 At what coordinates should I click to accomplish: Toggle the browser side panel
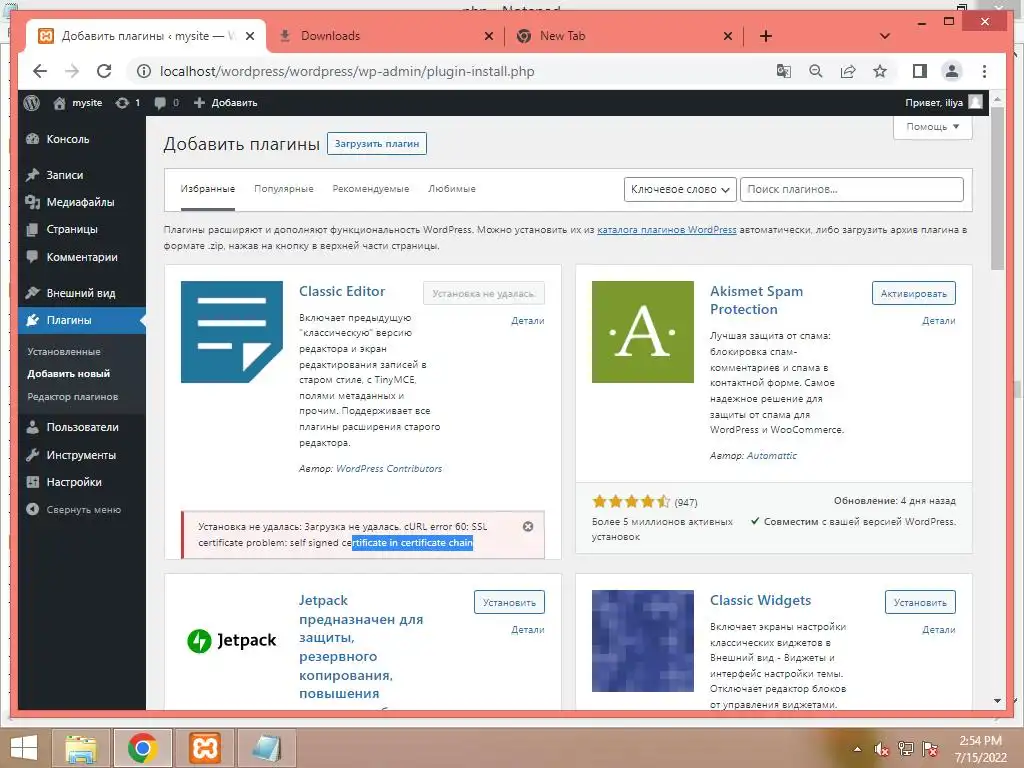point(920,71)
